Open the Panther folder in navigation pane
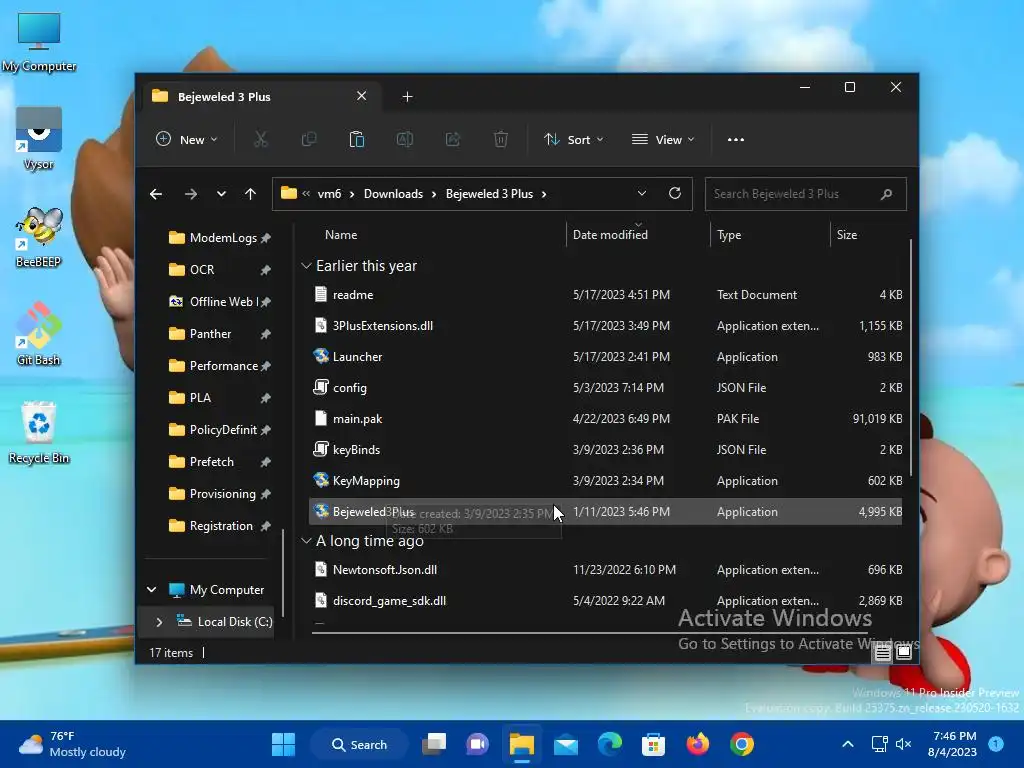Viewport: 1024px width, 768px height. coord(210,334)
